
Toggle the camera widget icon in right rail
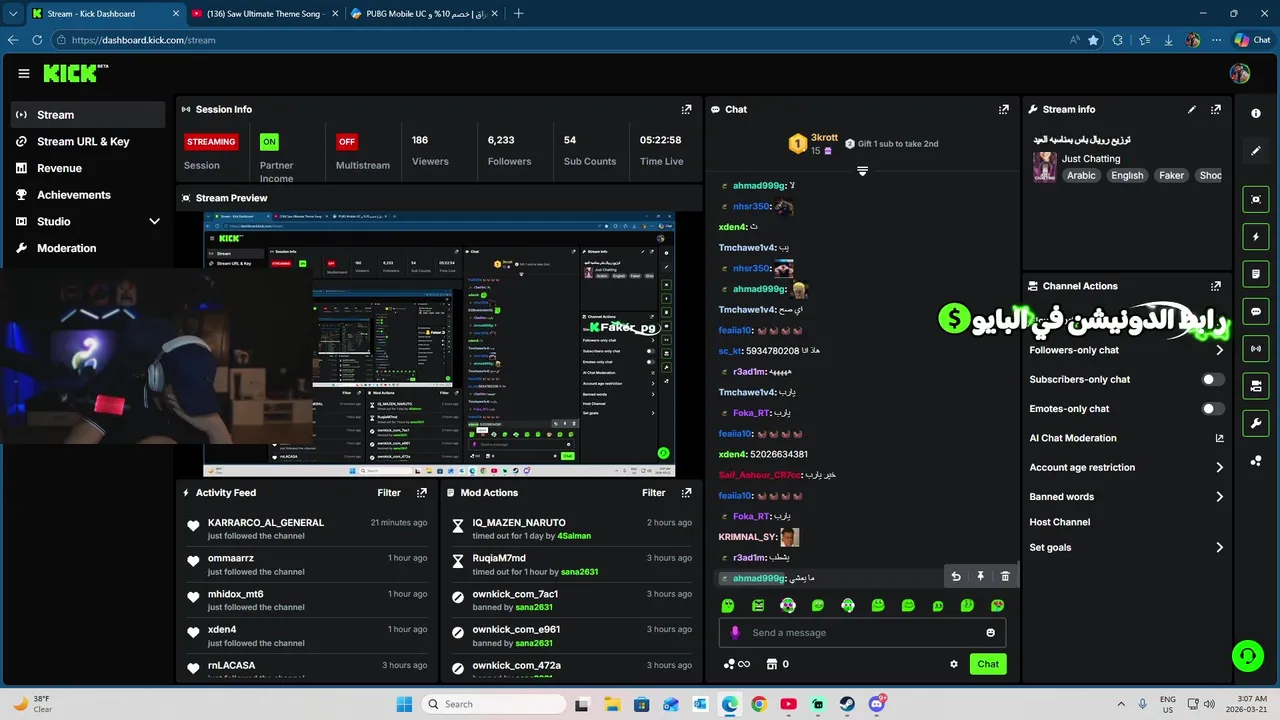[x=1256, y=386]
